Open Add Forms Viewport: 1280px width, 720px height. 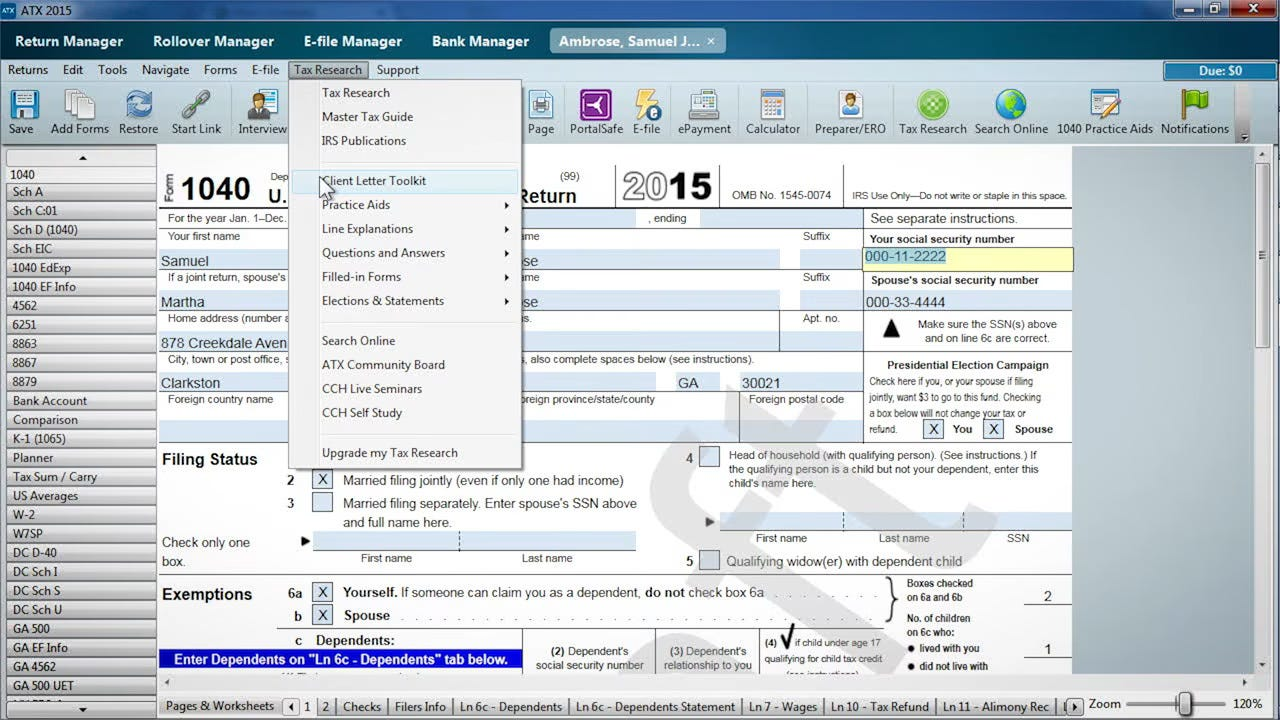tap(78, 110)
